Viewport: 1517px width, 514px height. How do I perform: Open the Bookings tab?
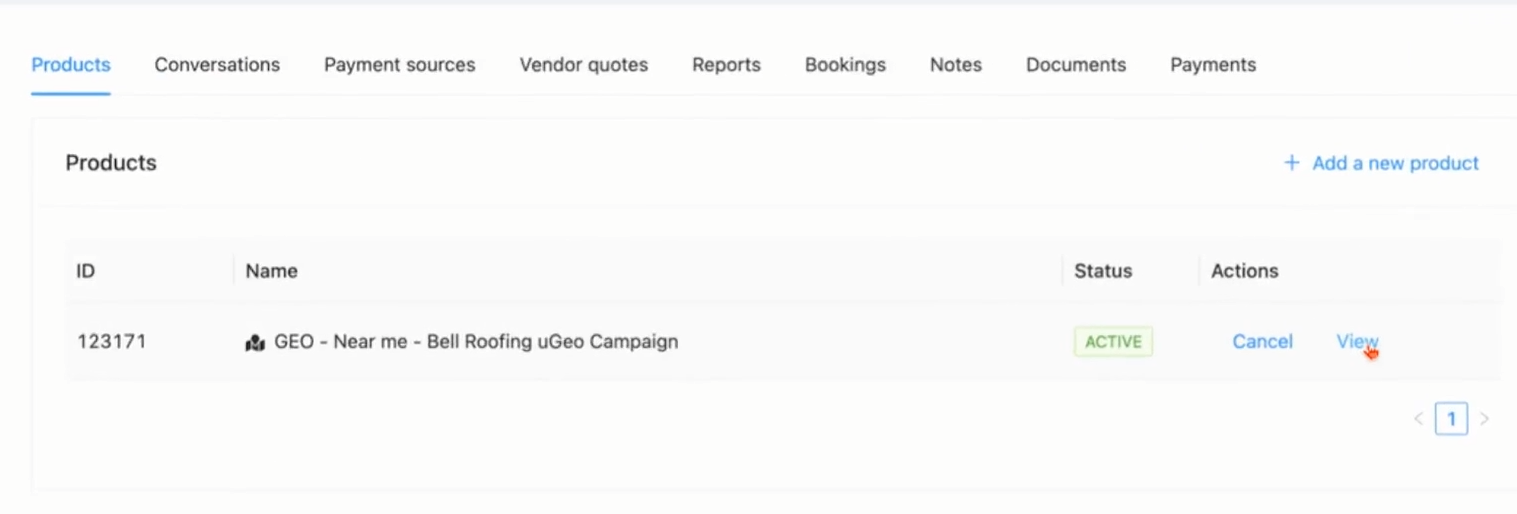845,65
